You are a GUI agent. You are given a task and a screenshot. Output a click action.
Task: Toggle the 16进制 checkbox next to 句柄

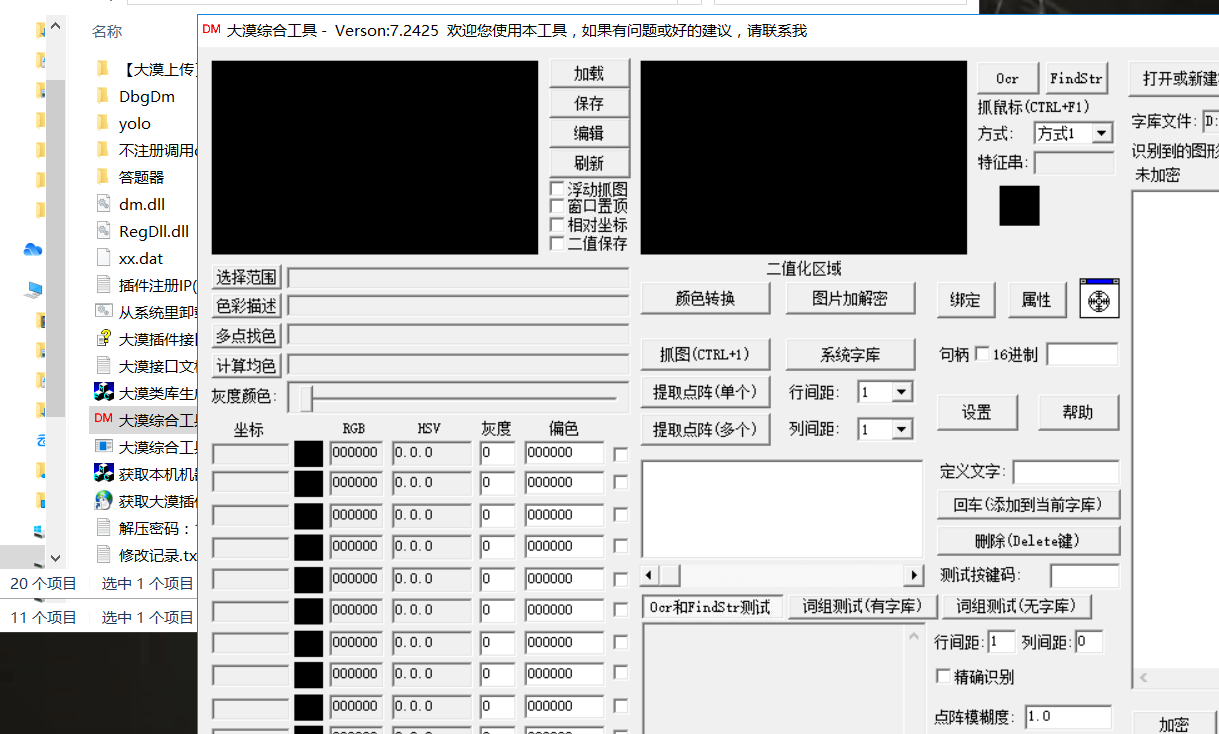point(982,354)
